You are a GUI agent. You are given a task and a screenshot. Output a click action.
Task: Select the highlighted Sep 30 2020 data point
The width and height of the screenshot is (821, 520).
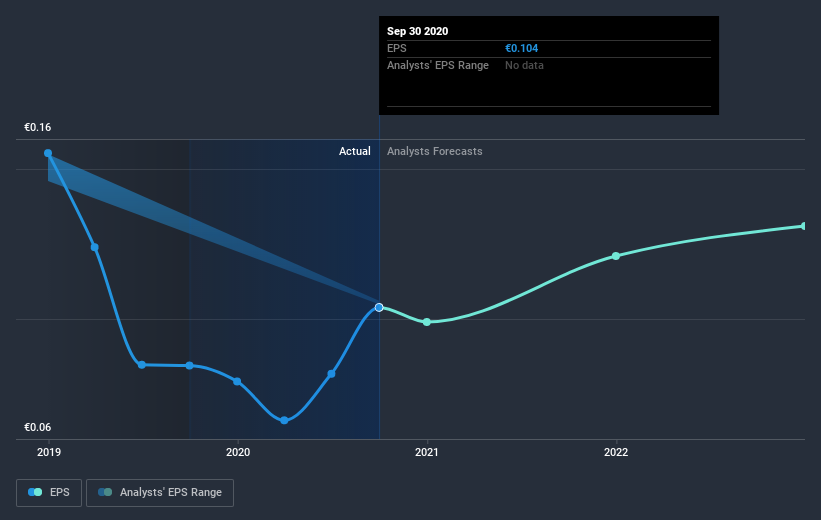point(379,307)
